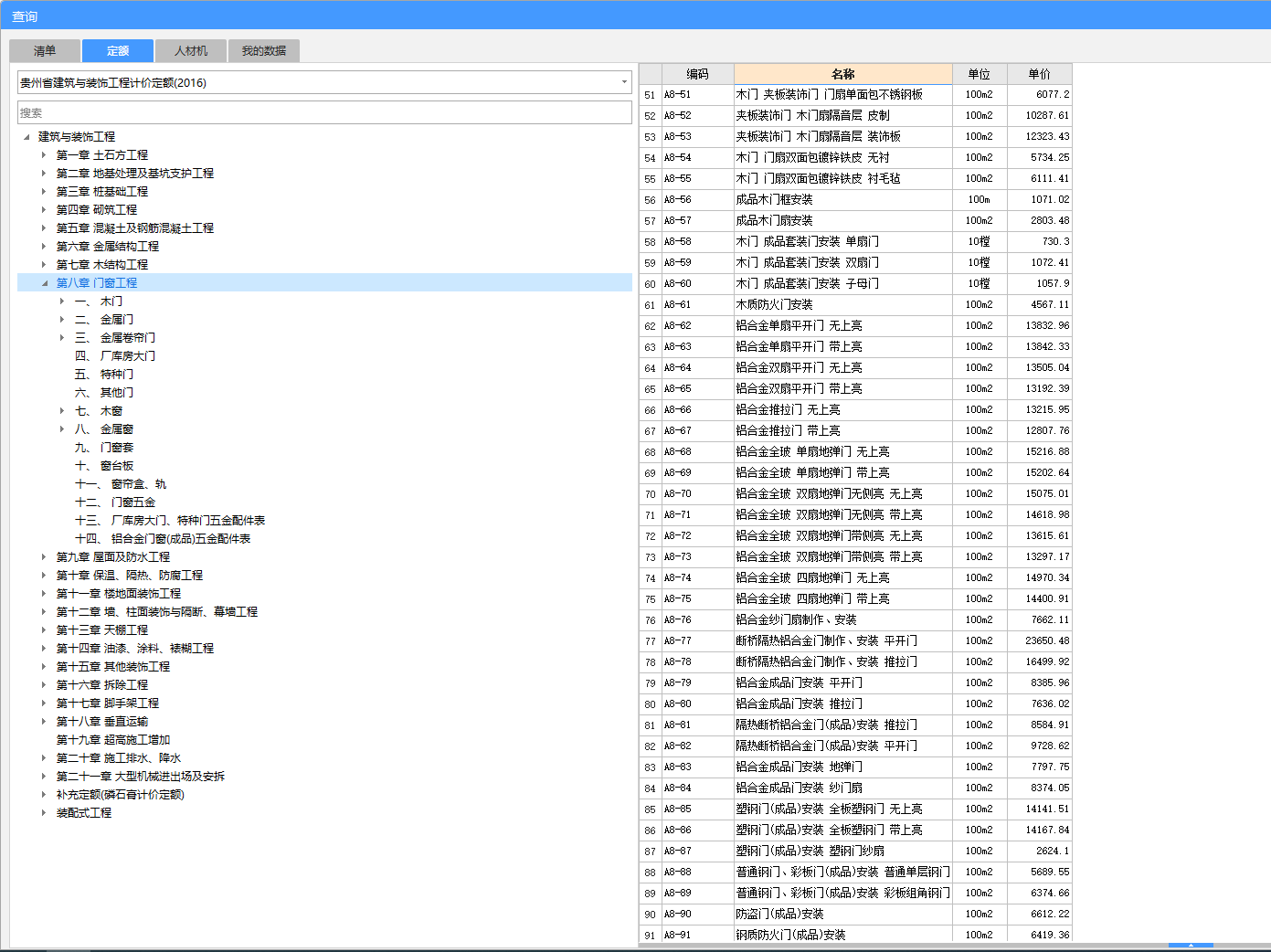The height and width of the screenshot is (952, 1271).
Task: Collapse the 建筑与装饰工程 root node
Action: click(x=26, y=137)
